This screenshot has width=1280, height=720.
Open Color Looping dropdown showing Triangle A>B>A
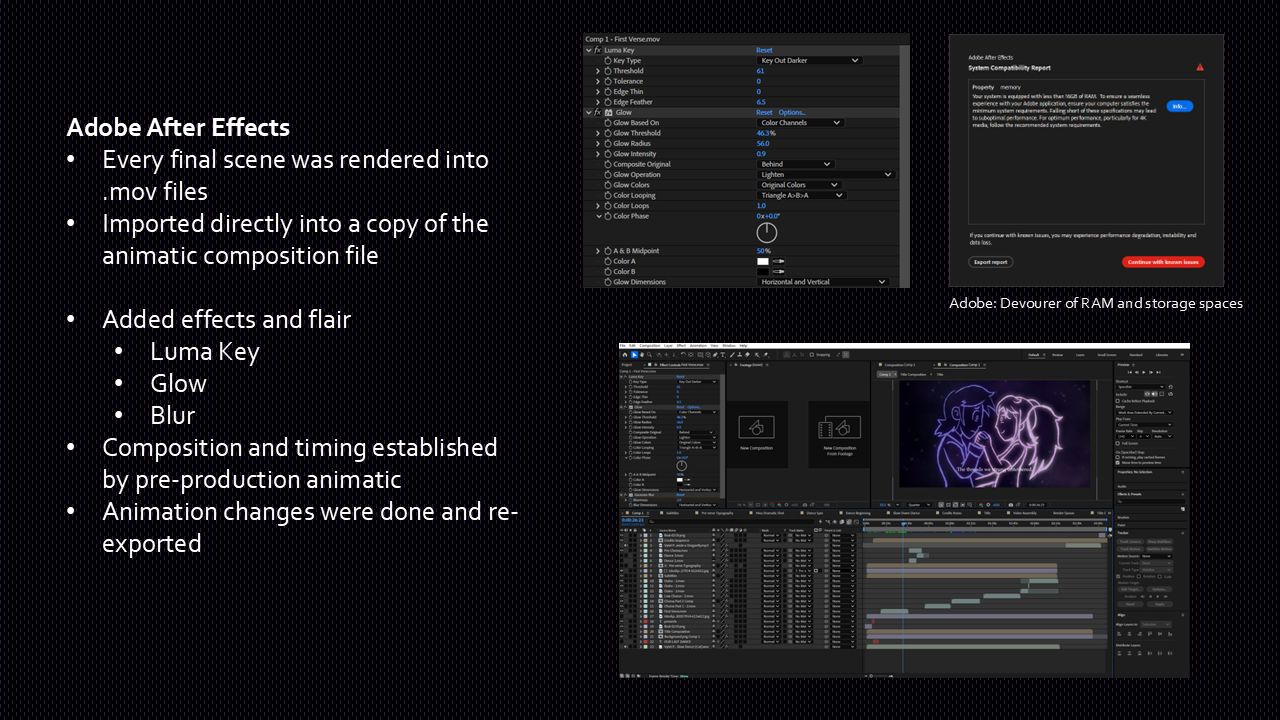tap(801, 195)
